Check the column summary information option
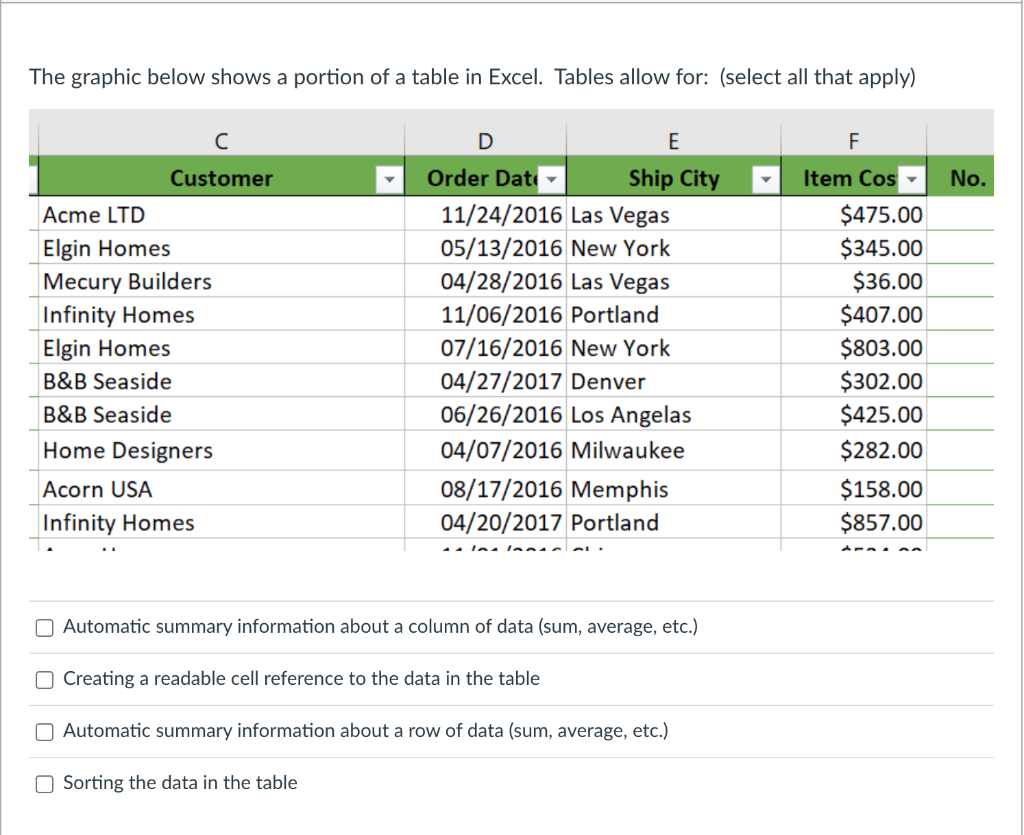Screen dimensions: 1024x835 click(x=45, y=628)
